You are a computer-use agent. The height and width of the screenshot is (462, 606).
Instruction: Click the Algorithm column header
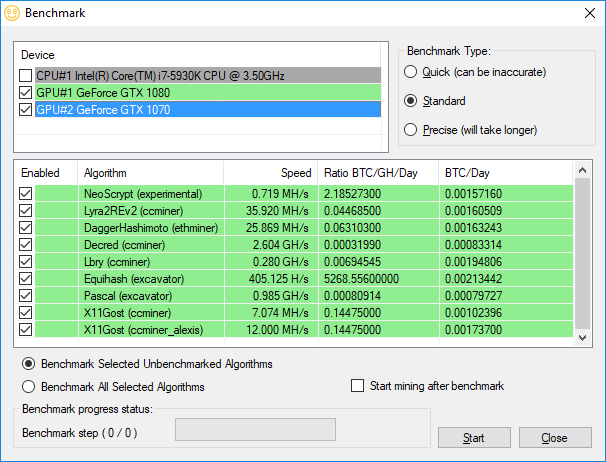coord(150,173)
